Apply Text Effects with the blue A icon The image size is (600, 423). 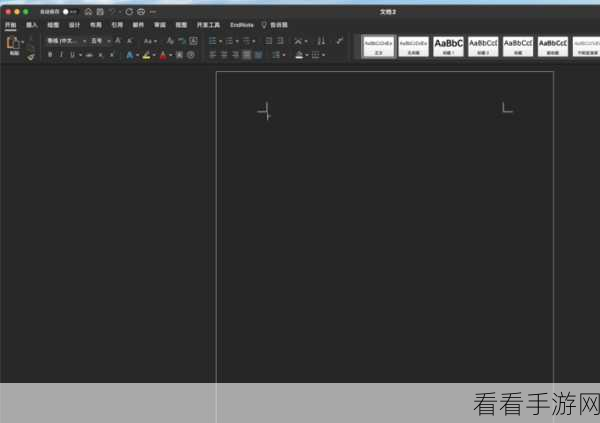coord(130,55)
